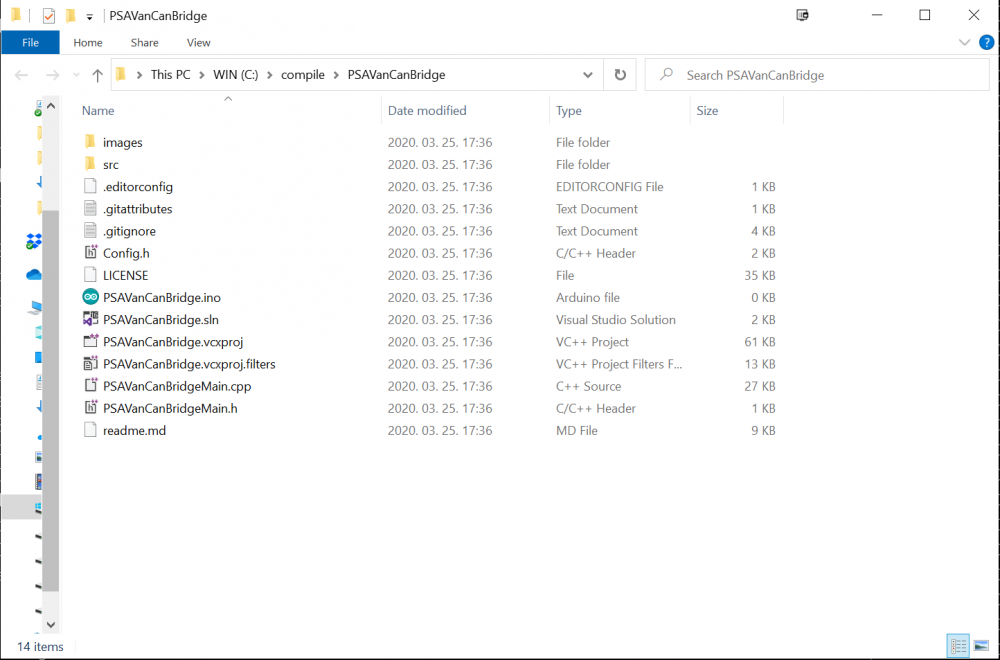Open the address bar history dropdown
1000x660 pixels.
(587, 75)
